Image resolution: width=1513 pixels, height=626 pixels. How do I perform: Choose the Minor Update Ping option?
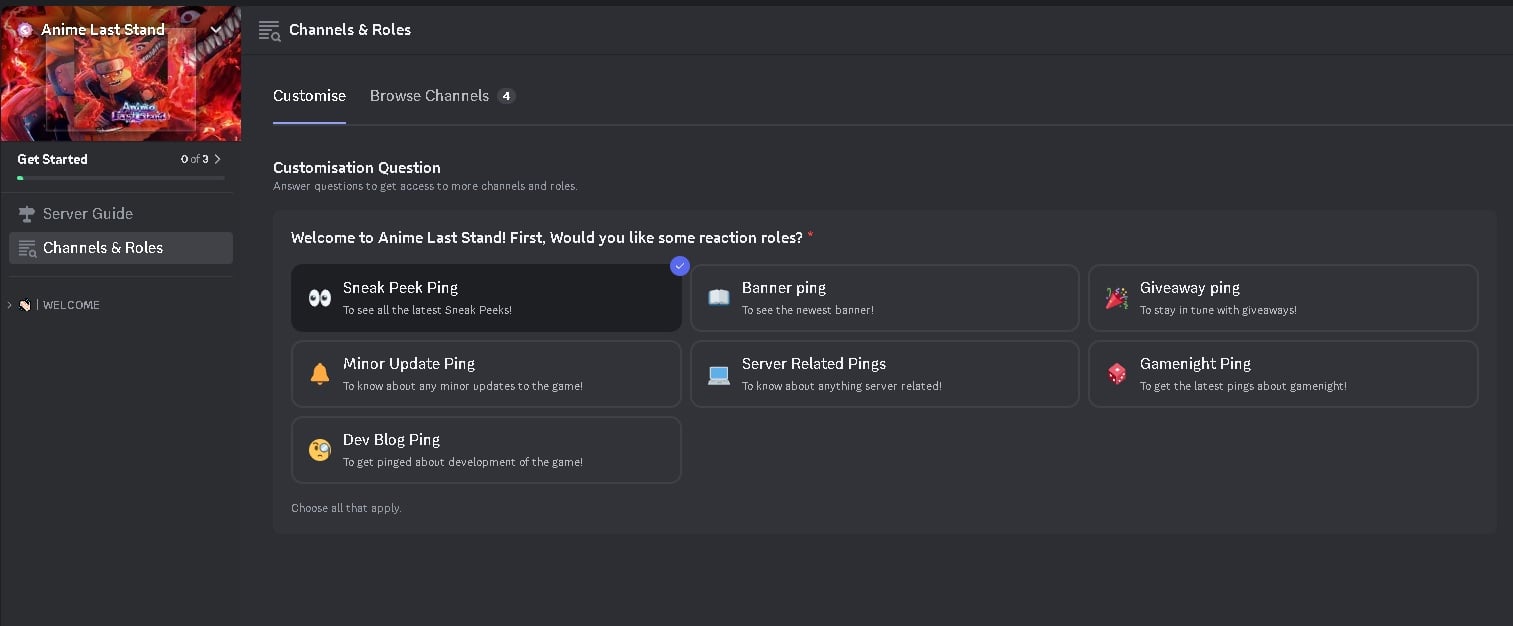tap(486, 374)
